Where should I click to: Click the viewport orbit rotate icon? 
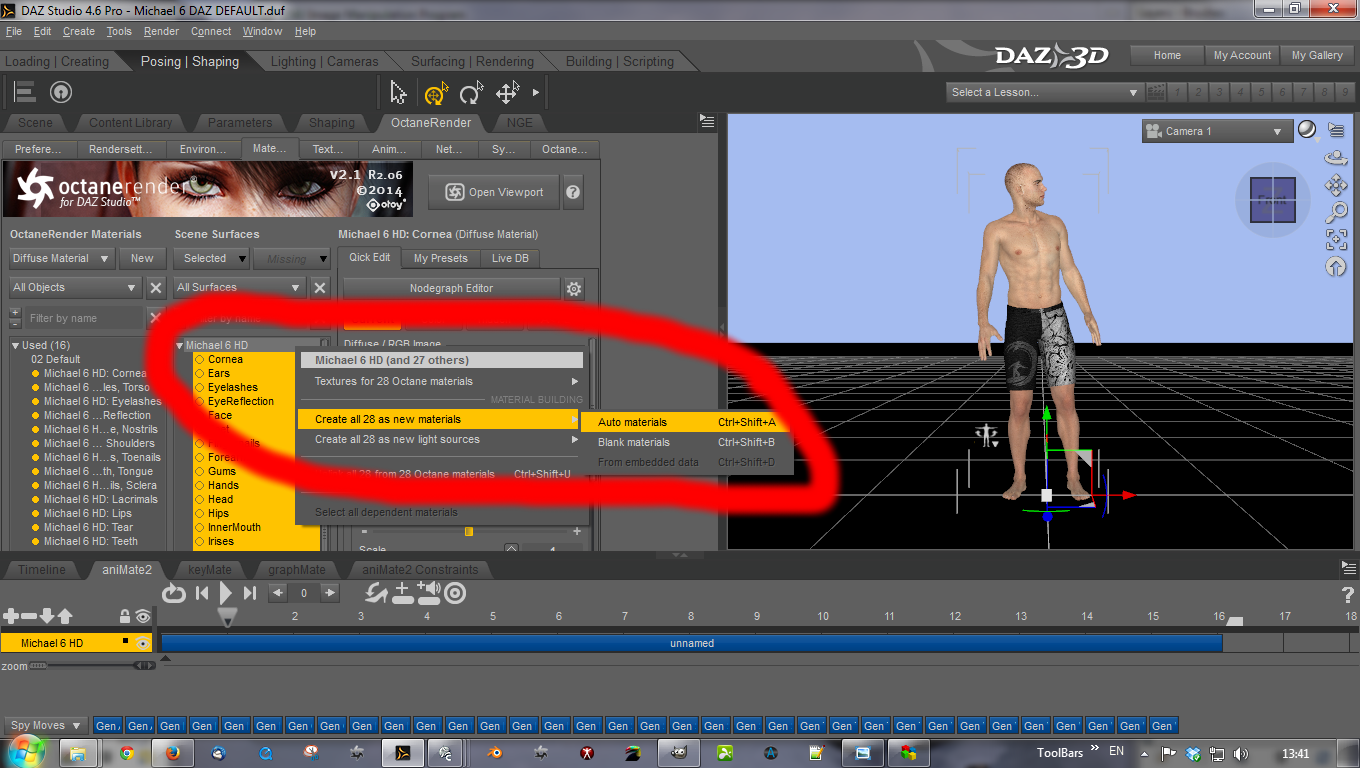click(x=1335, y=158)
